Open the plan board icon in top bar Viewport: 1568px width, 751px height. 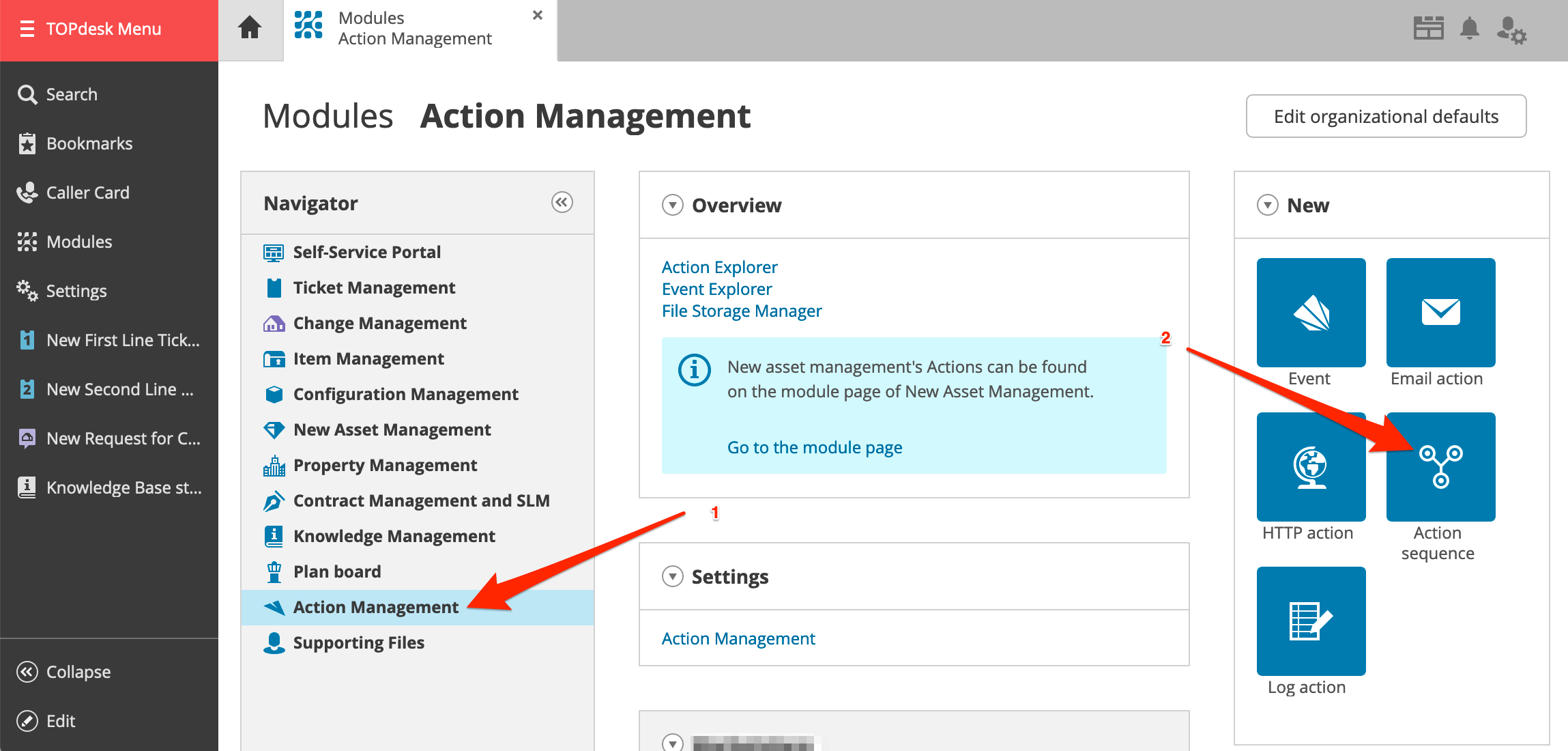pos(1428,29)
